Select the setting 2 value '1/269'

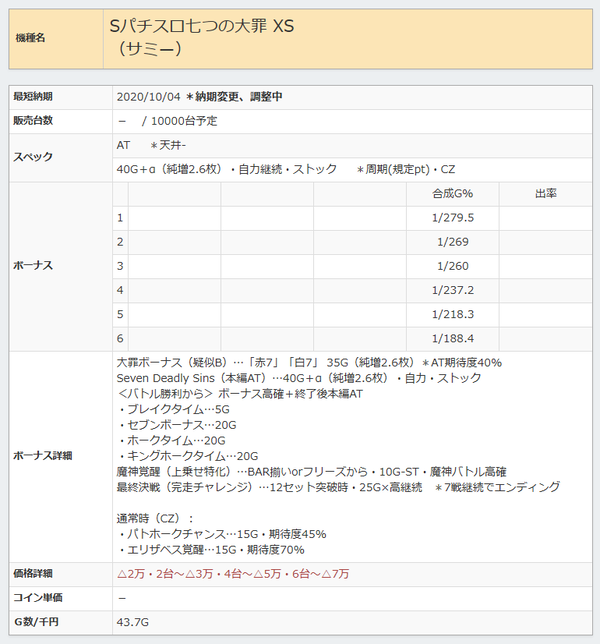tap(453, 242)
